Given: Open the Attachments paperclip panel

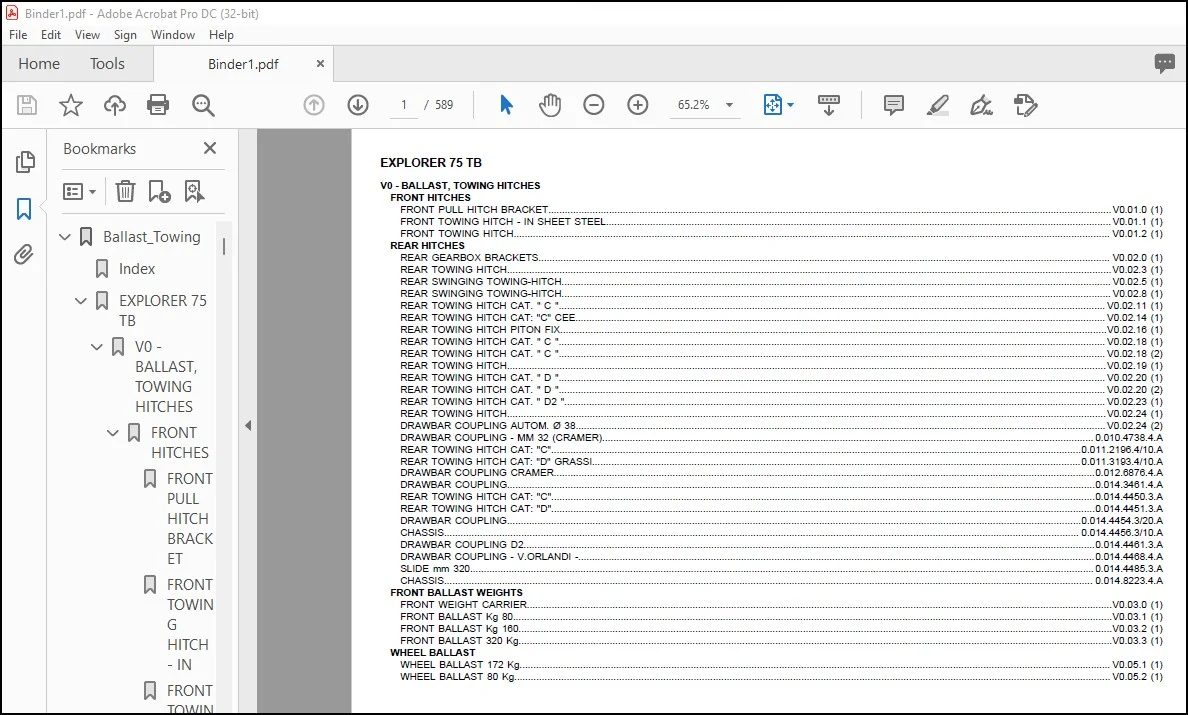Looking at the screenshot, I should (24, 254).
